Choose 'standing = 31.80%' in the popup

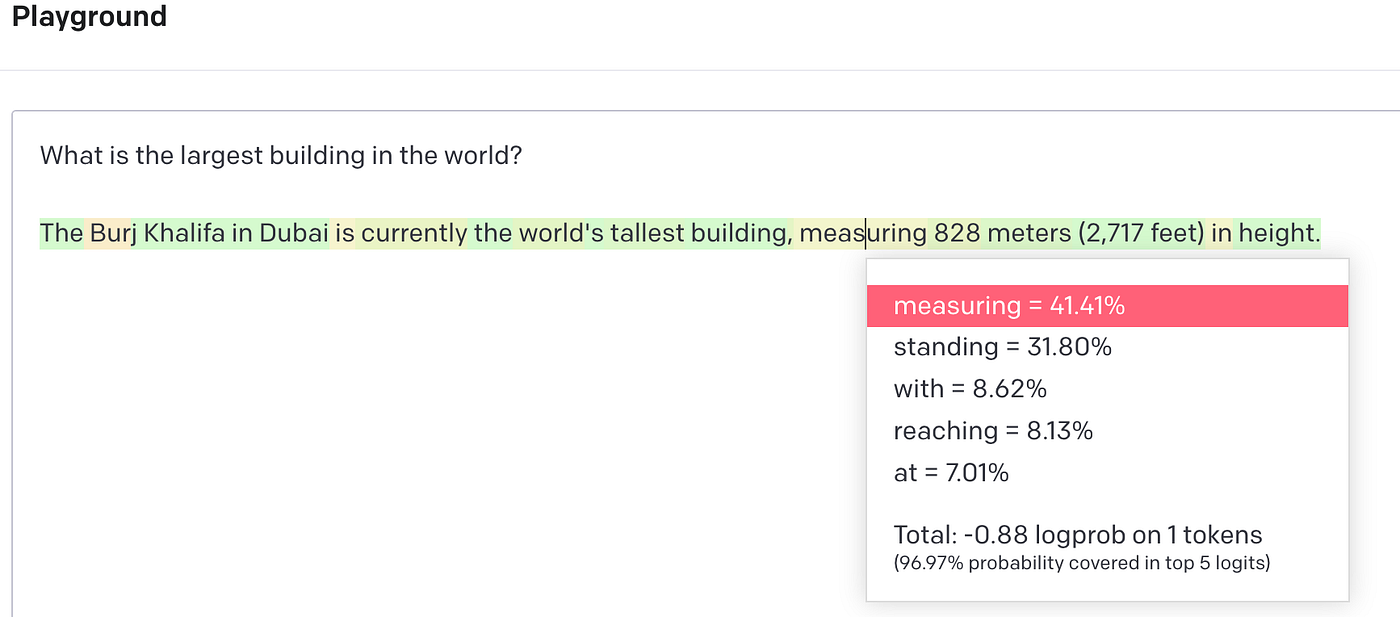tap(1002, 347)
